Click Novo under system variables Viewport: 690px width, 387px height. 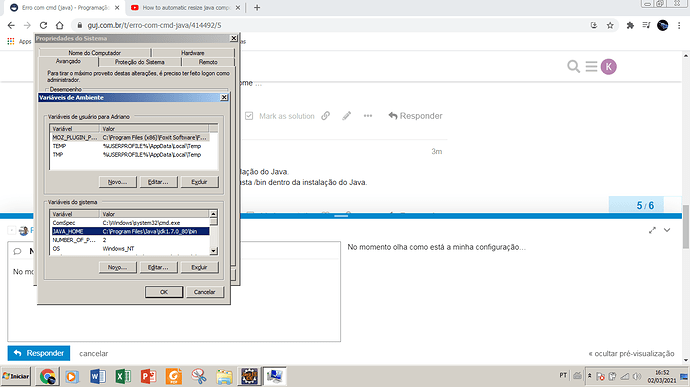(117, 267)
